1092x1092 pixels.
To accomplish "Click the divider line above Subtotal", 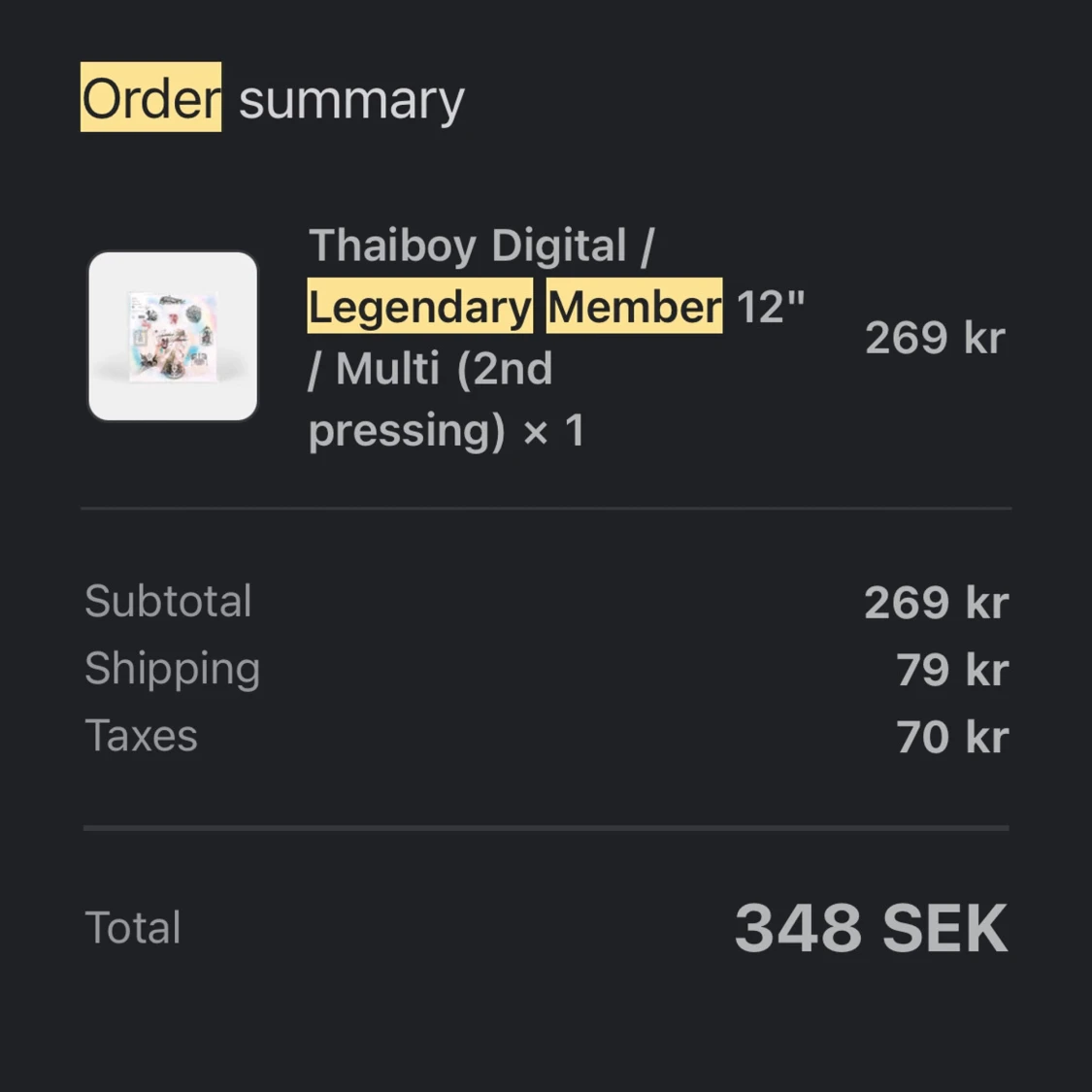I will pos(546,509).
